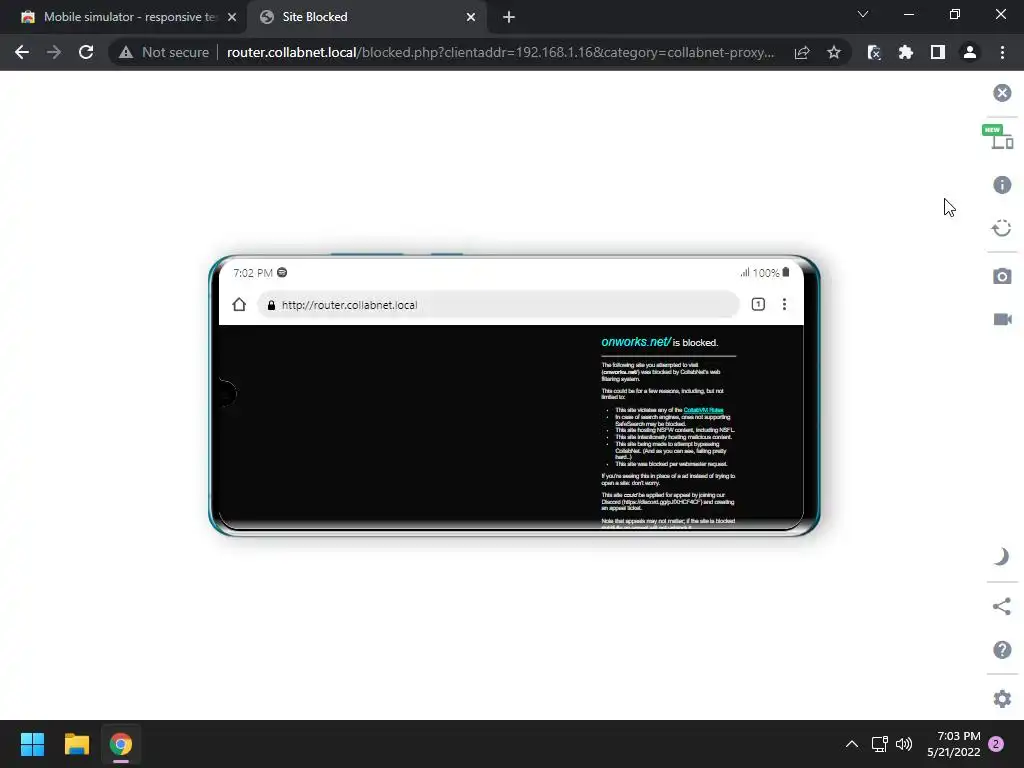Start video recording of the simulator
Viewport: 1024px width, 768px height.
coord(1002,319)
